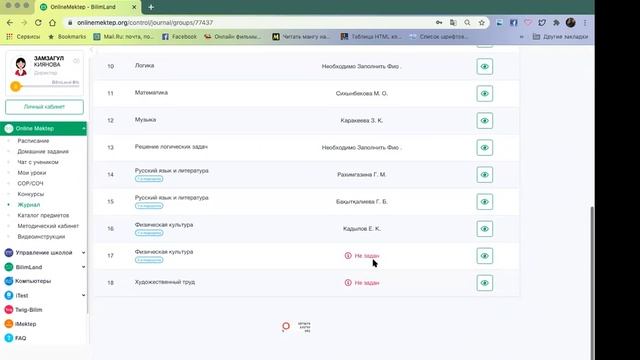Click the subgroup badge in row 14
This screenshot has height=360, width=640.
tap(149, 179)
